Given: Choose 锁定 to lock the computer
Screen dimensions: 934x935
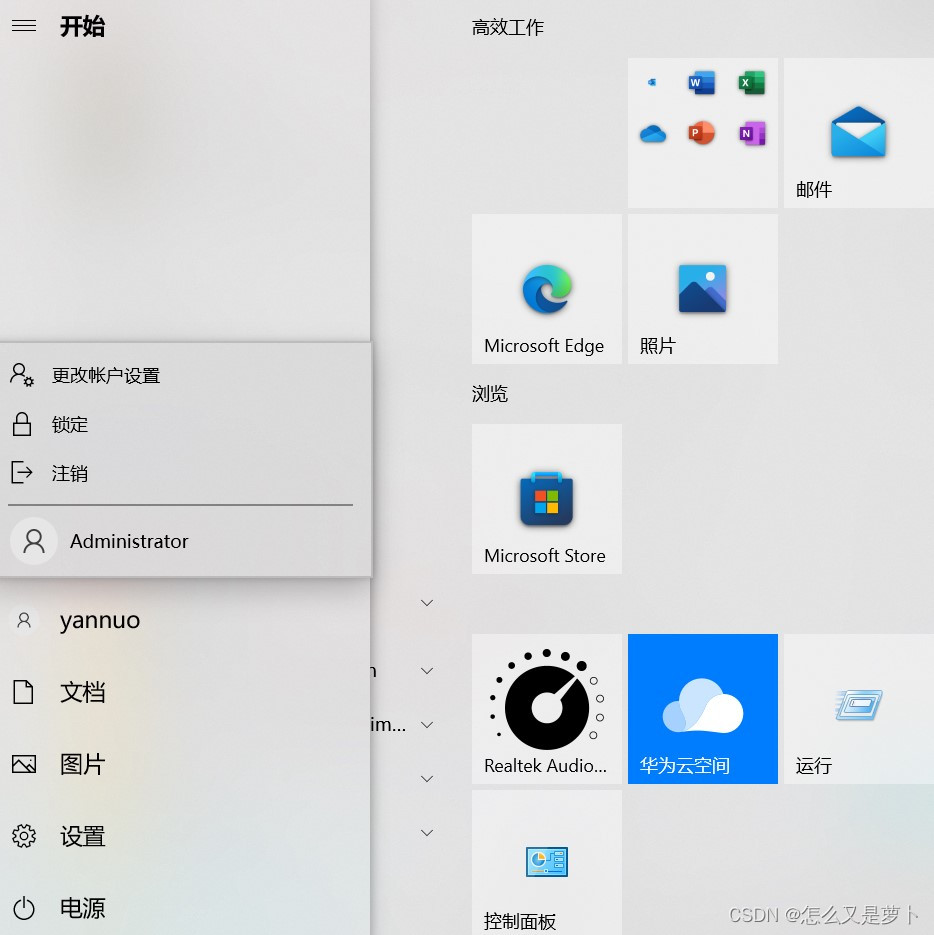Looking at the screenshot, I should click(185, 425).
